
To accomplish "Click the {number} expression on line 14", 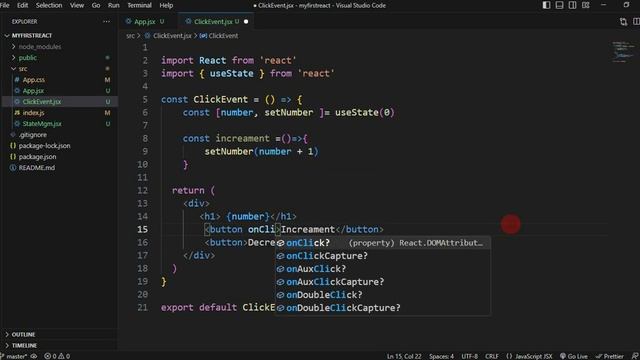I will [248, 216].
